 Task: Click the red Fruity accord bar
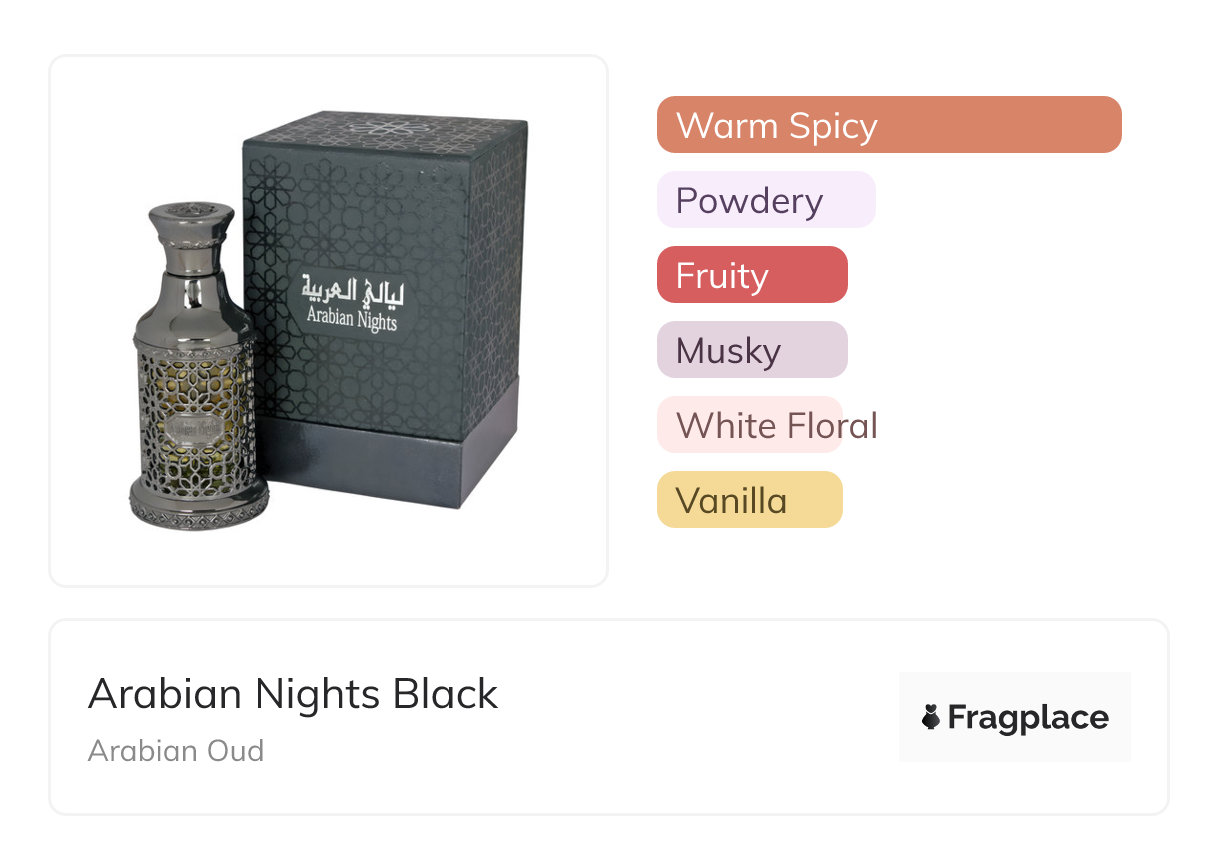(752, 275)
